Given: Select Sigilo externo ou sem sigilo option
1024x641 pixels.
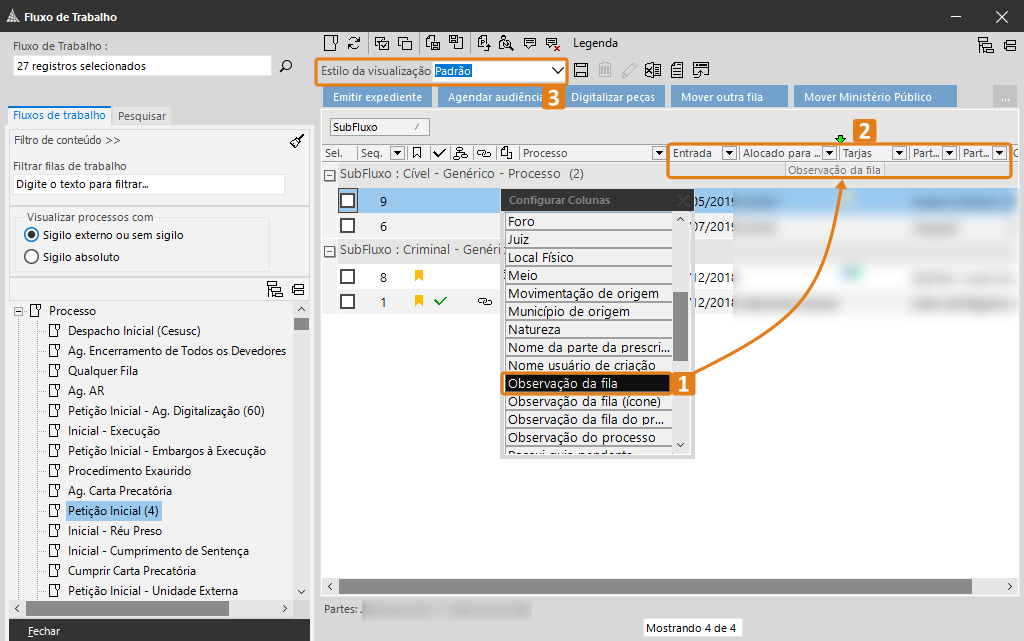Looking at the screenshot, I should 31,235.
